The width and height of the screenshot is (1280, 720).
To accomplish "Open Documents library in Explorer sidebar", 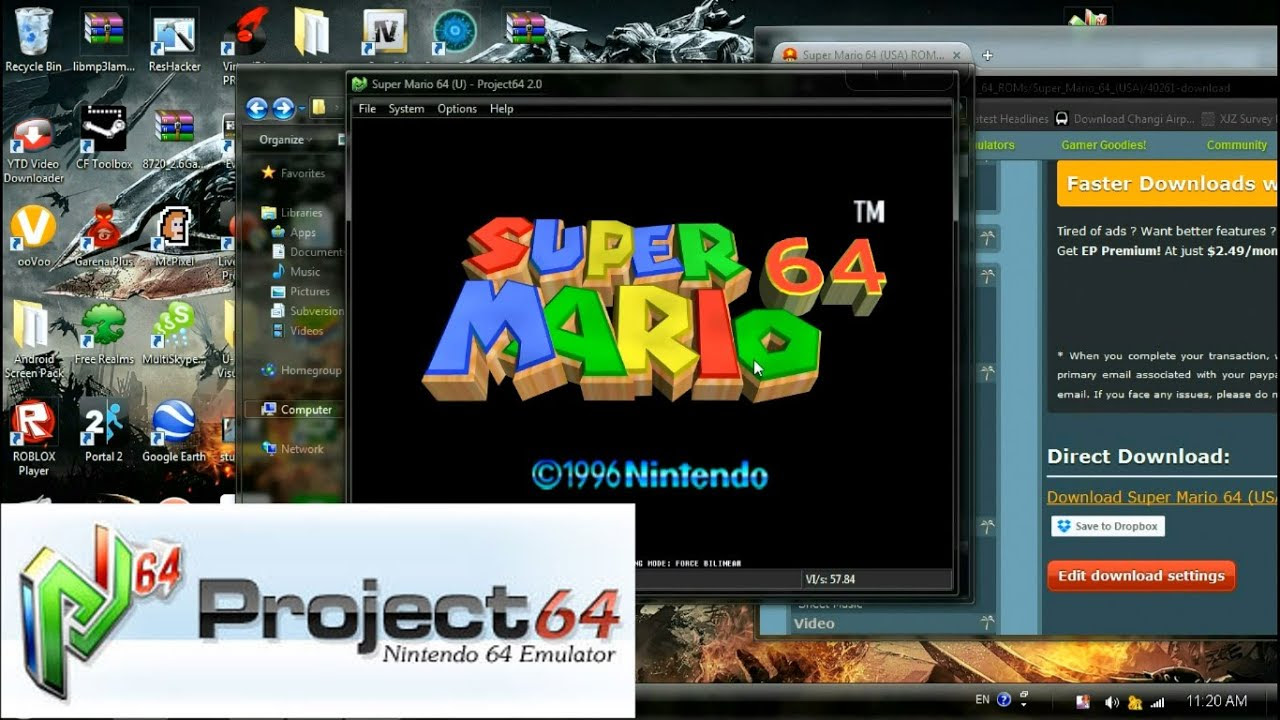I will click(307, 252).
